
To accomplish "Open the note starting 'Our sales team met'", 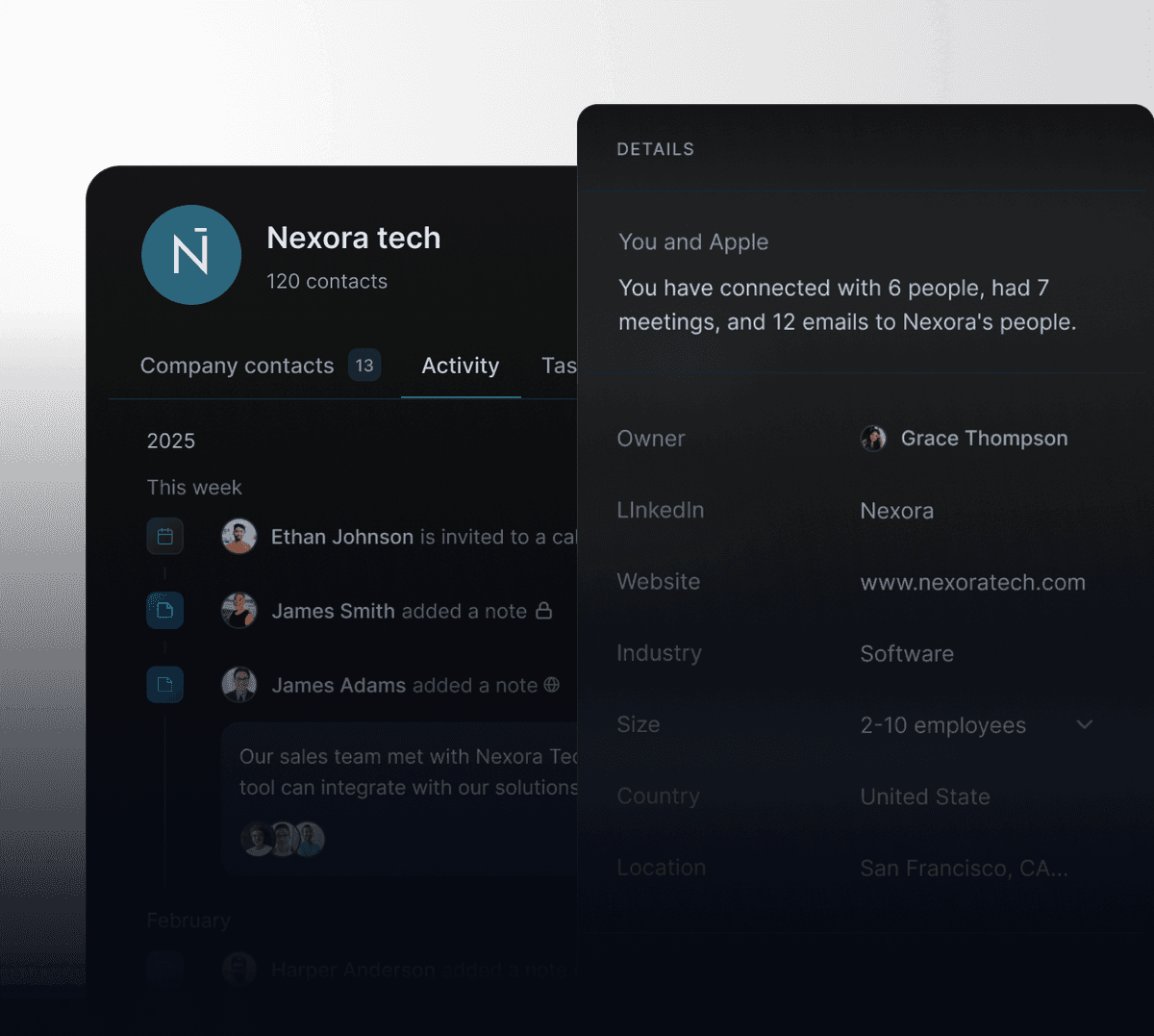I will click(399, 798).
